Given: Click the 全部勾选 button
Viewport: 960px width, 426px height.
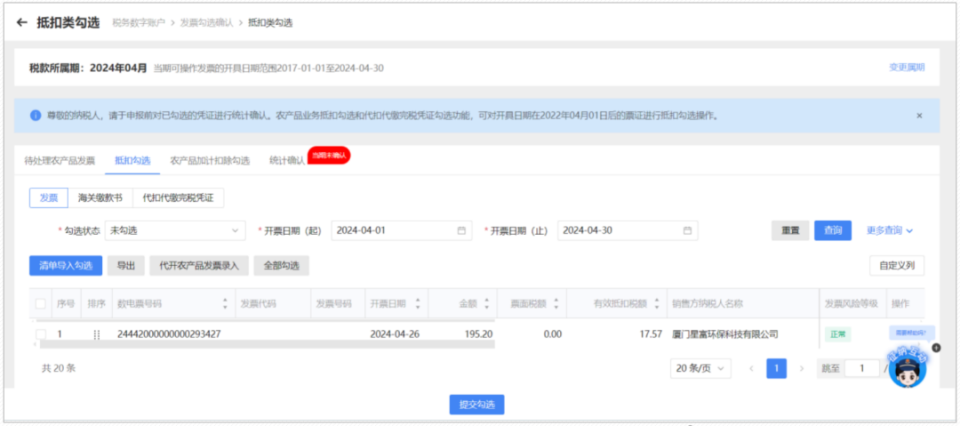Looking at the screenshot, I should pyautogui.click(x=281, y=266).
